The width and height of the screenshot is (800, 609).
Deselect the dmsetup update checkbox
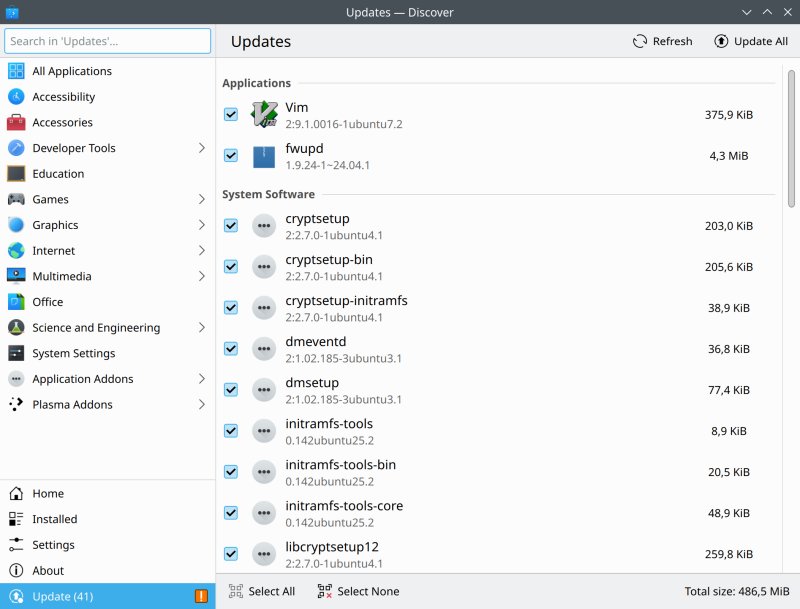coord(231,390)
